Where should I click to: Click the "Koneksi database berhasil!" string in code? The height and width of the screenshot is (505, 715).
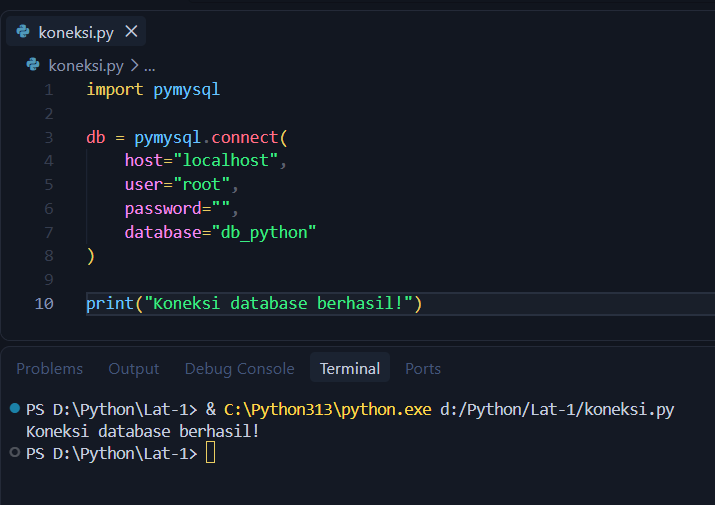click(x=278, y=303)
